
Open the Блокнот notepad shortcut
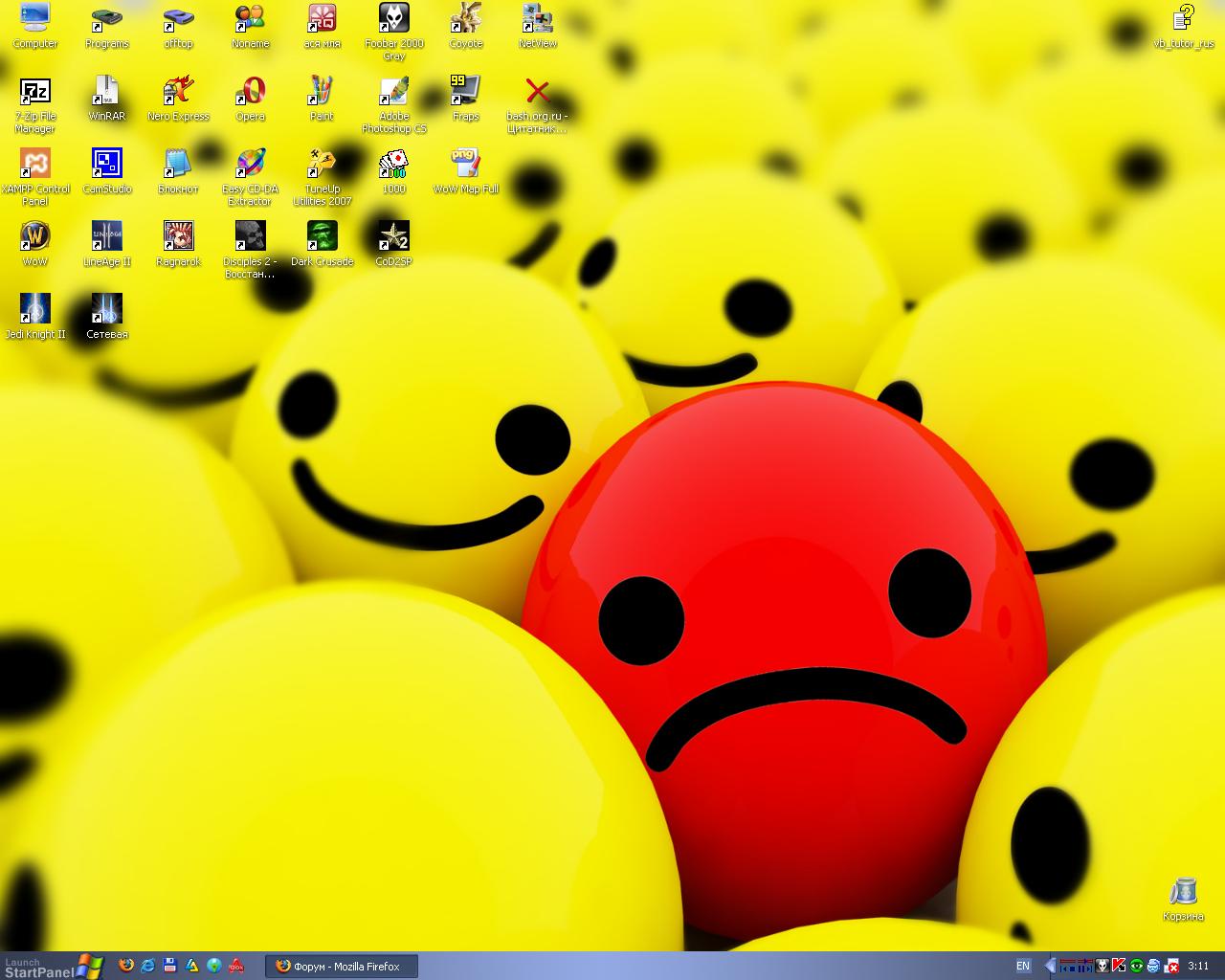[179, 172]
